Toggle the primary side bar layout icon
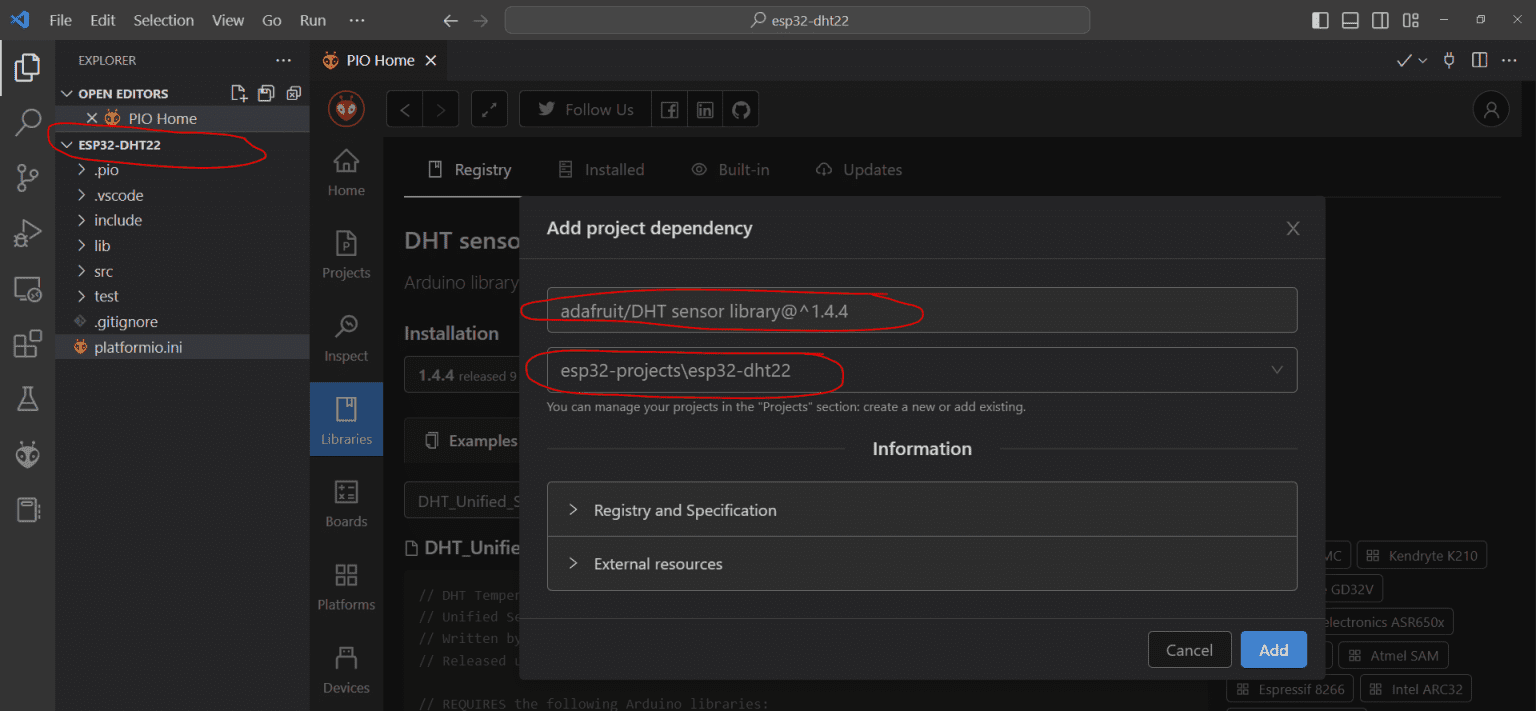Image resolution: width=1536 pixels, height=711 pixels. pyautogui.click(x=1320, y=20)
